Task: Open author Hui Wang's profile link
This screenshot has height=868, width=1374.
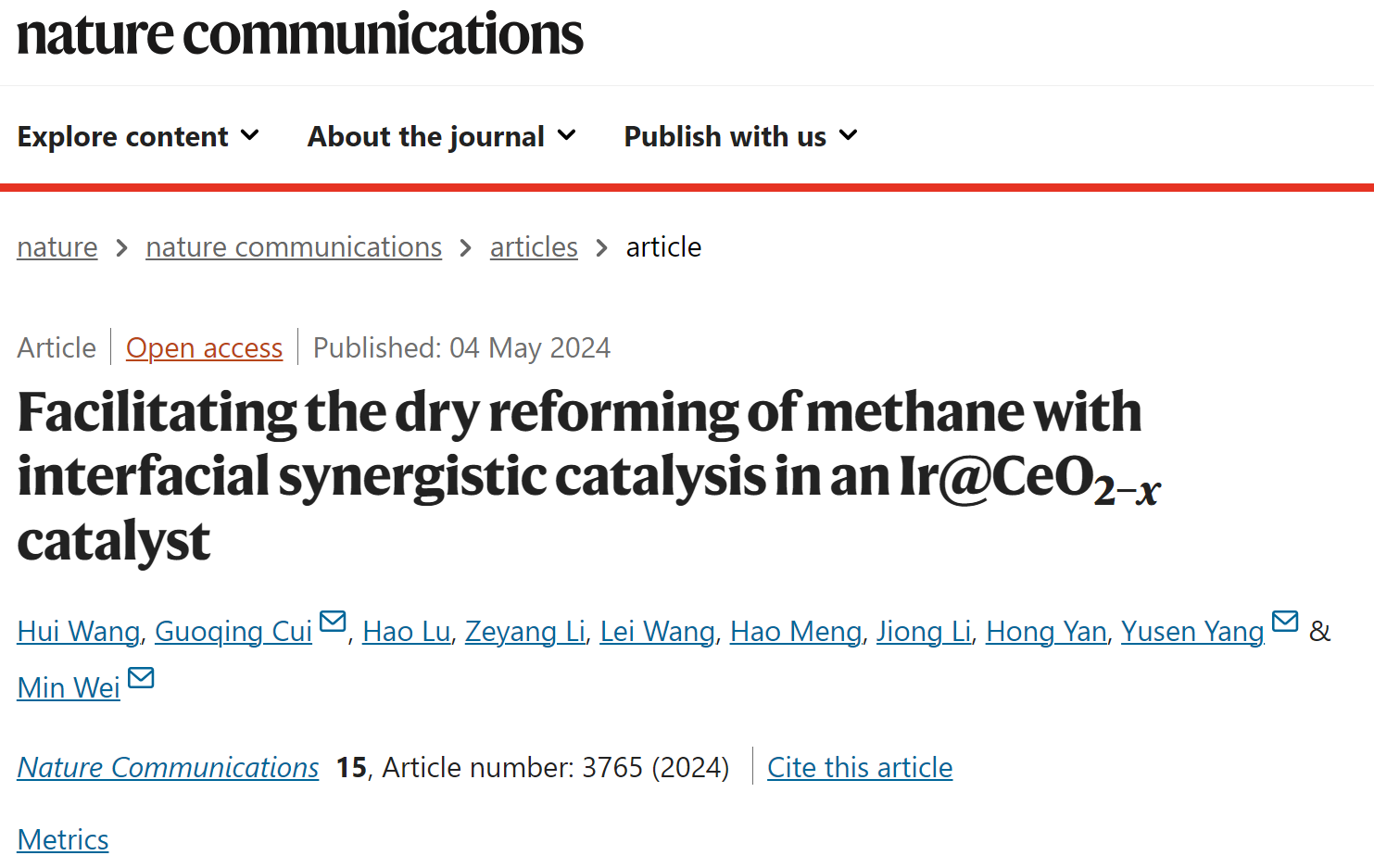Action: pyautogui.click(x=79, y=631)
